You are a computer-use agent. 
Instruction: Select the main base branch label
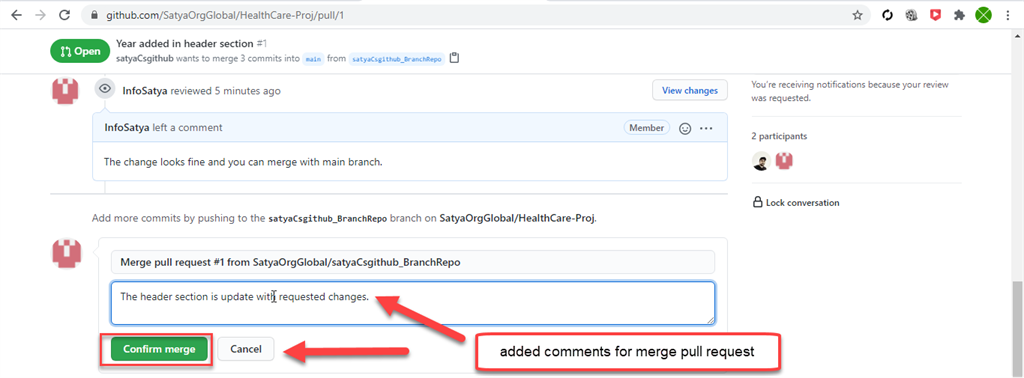[313, 59]
